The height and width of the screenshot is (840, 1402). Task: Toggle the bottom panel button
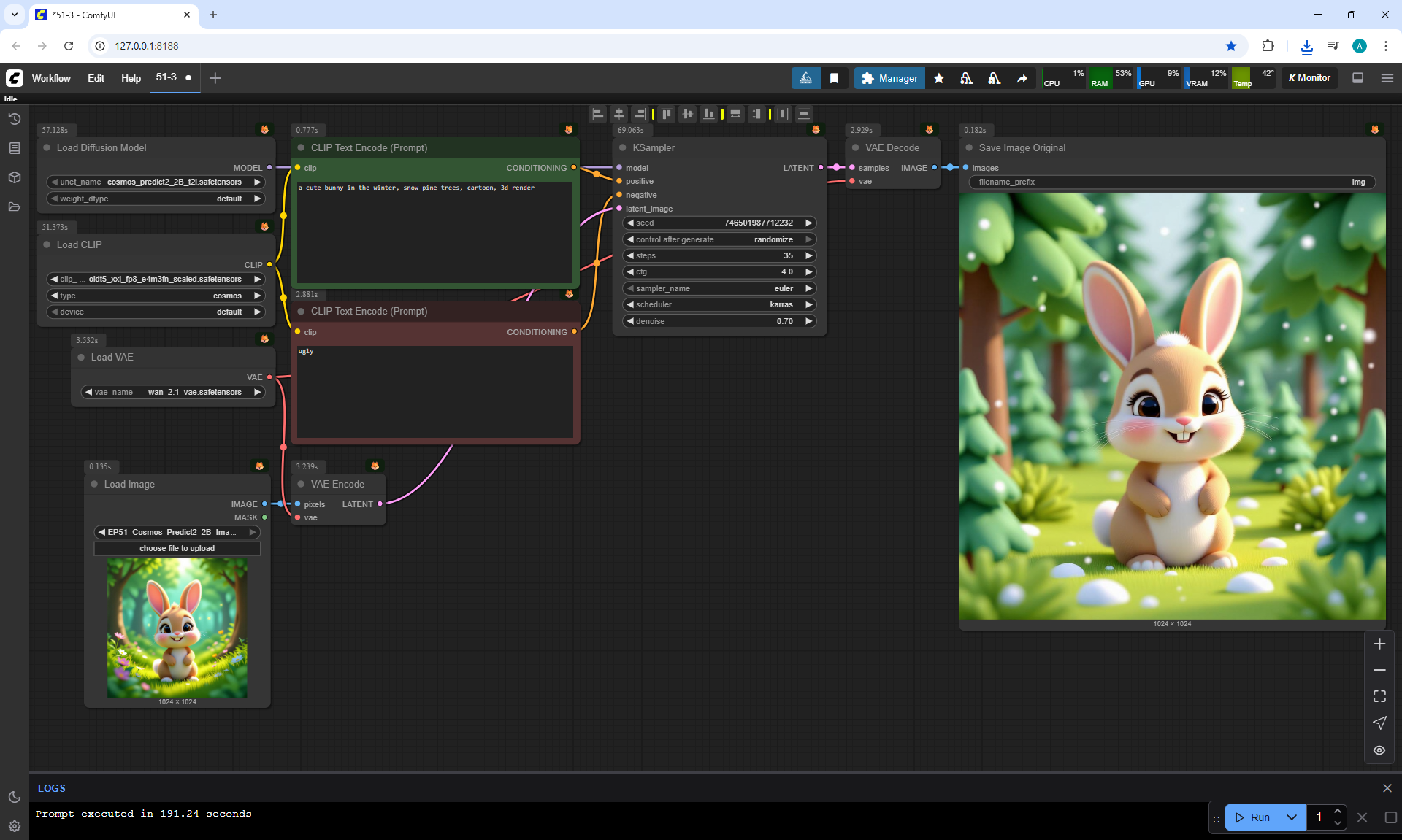tap(1357, 78)
